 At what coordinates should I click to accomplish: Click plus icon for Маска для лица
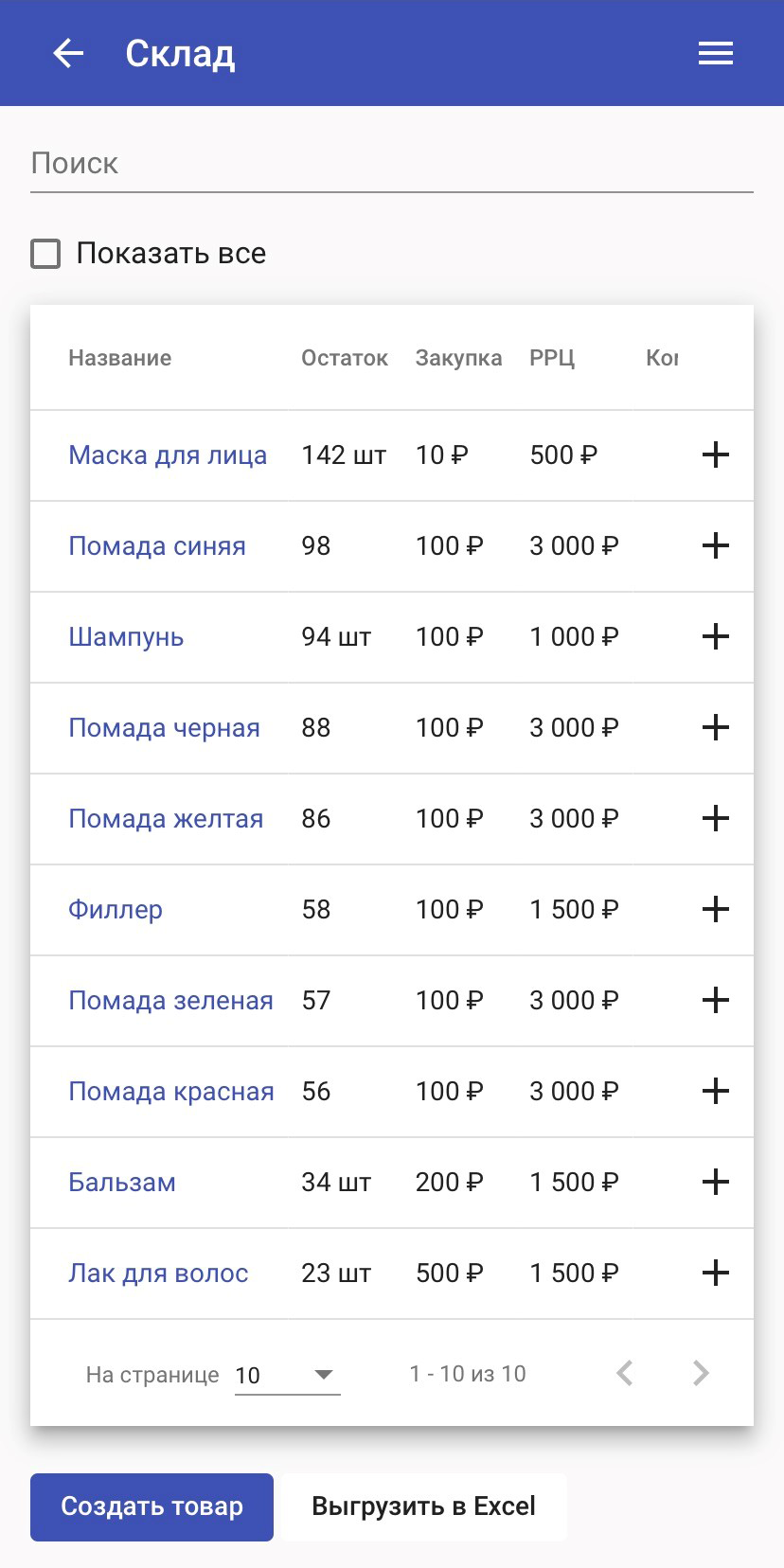coord(716,455)
